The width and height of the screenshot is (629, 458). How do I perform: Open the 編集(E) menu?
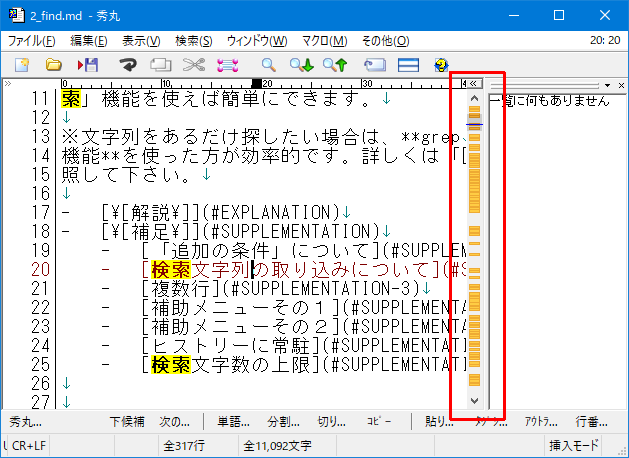click(x=89, y=41)
